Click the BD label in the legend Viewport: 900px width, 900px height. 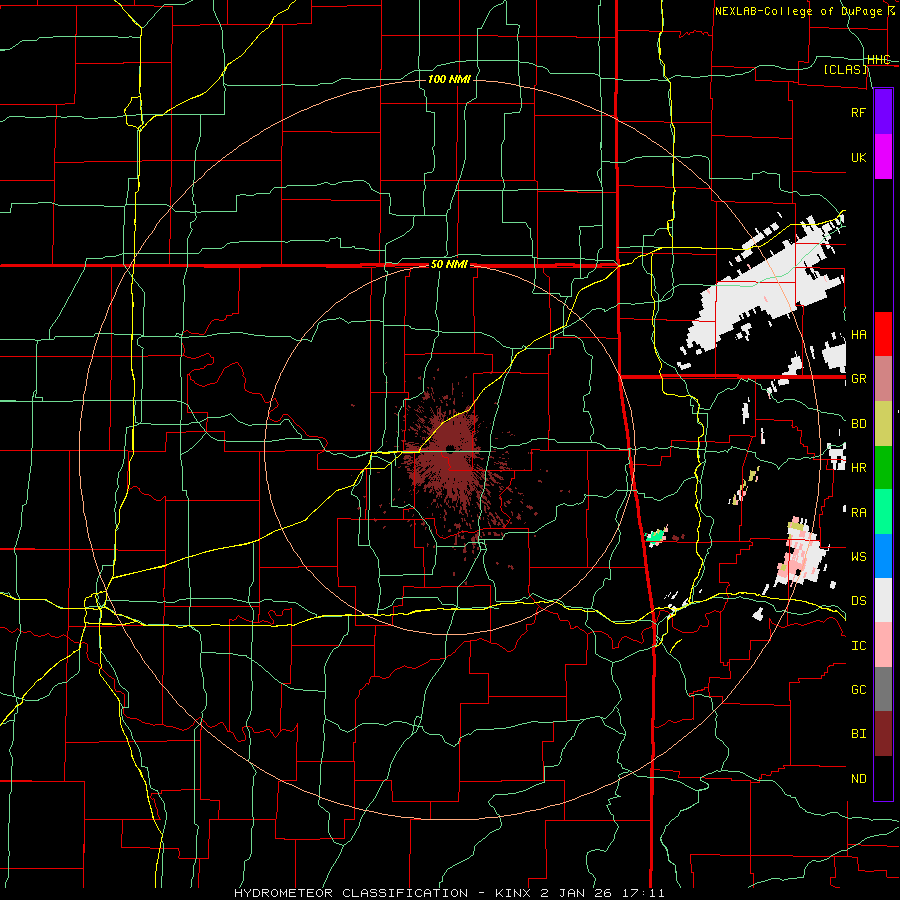coord(859,424)
